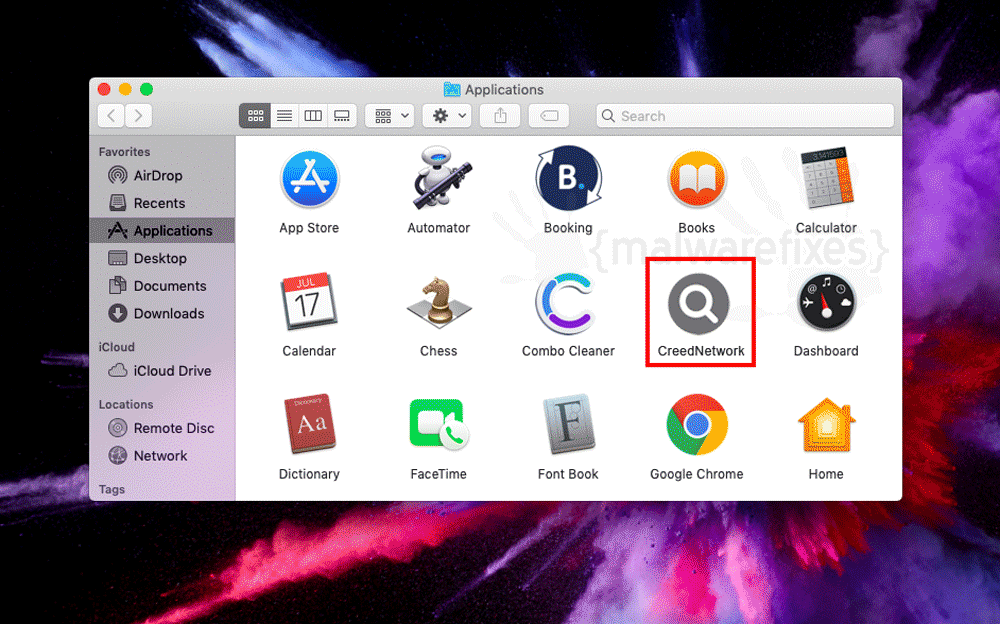Click the Calculator name label
Viewport: 1000px width, 624px height.
pyautogui.click(x=826, y=228)
